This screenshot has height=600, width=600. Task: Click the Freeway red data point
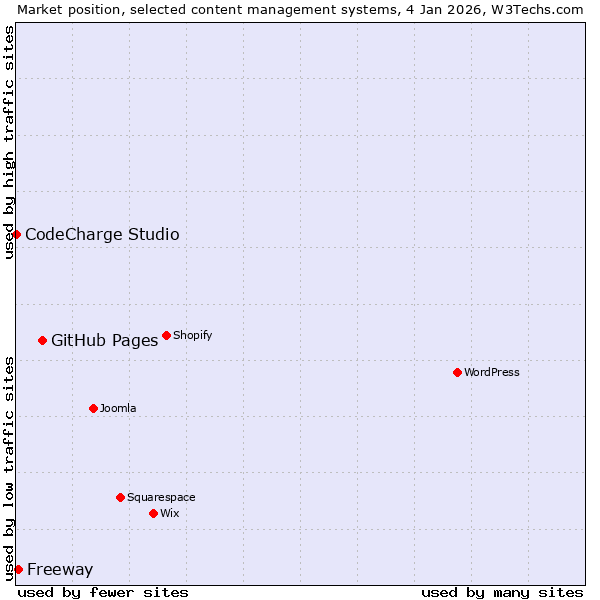tap(18, 569)
